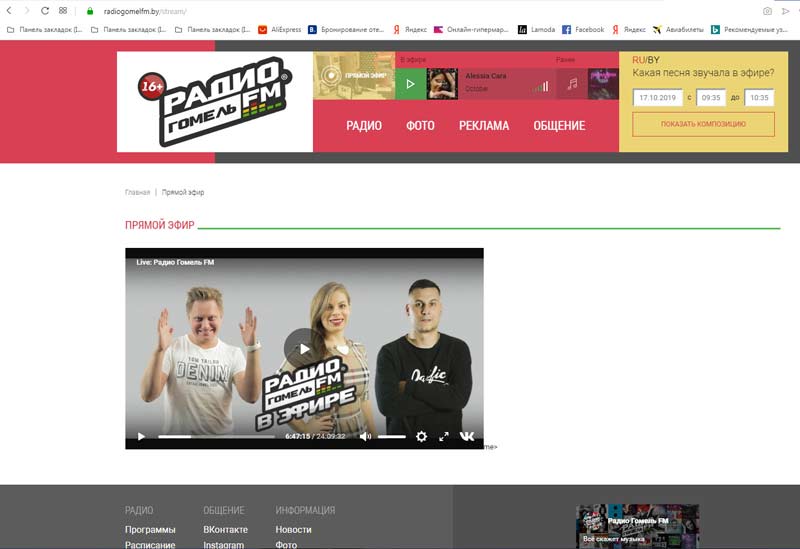The image size is (800, 549).
Task: Open the ФОТО menu
Action: coord(420,126)
